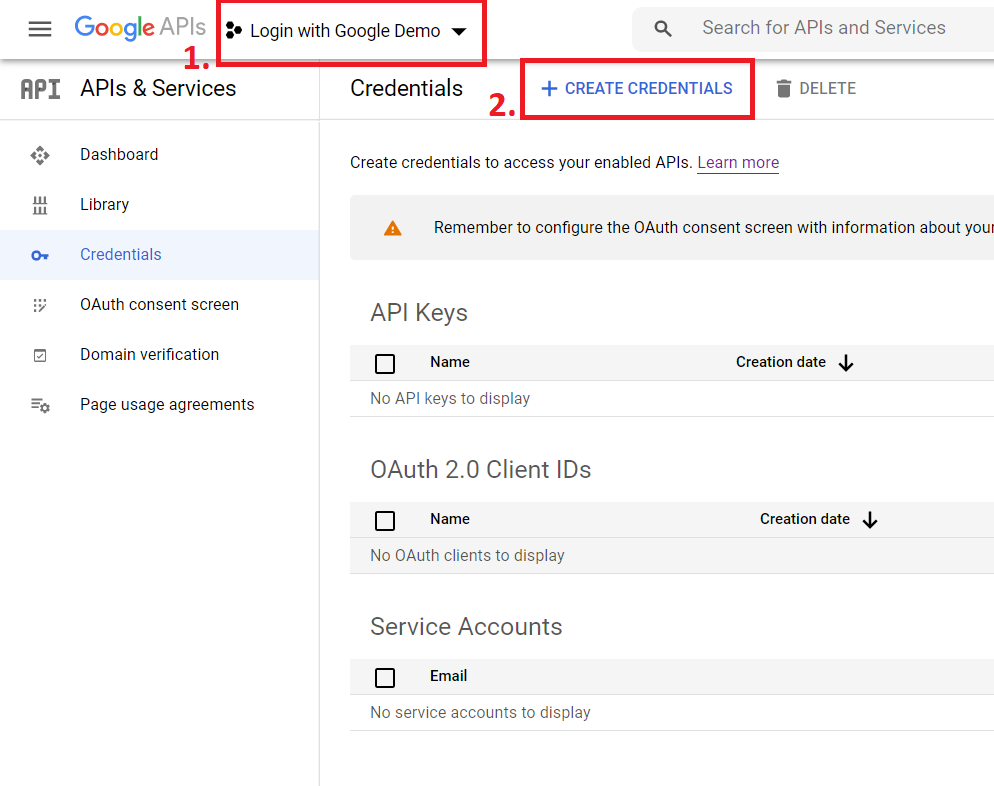Sort API Keys by Name column
Image resolution: width=994 pixels, height=786 pixels.
450,363
